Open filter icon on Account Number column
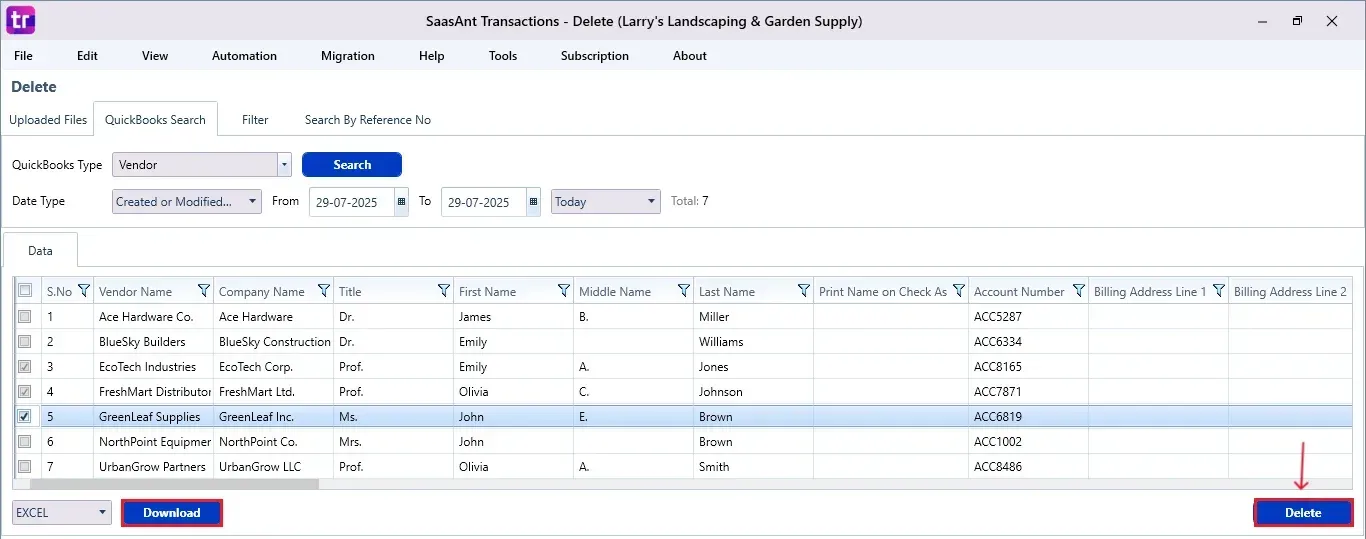 click(1079, 291)
